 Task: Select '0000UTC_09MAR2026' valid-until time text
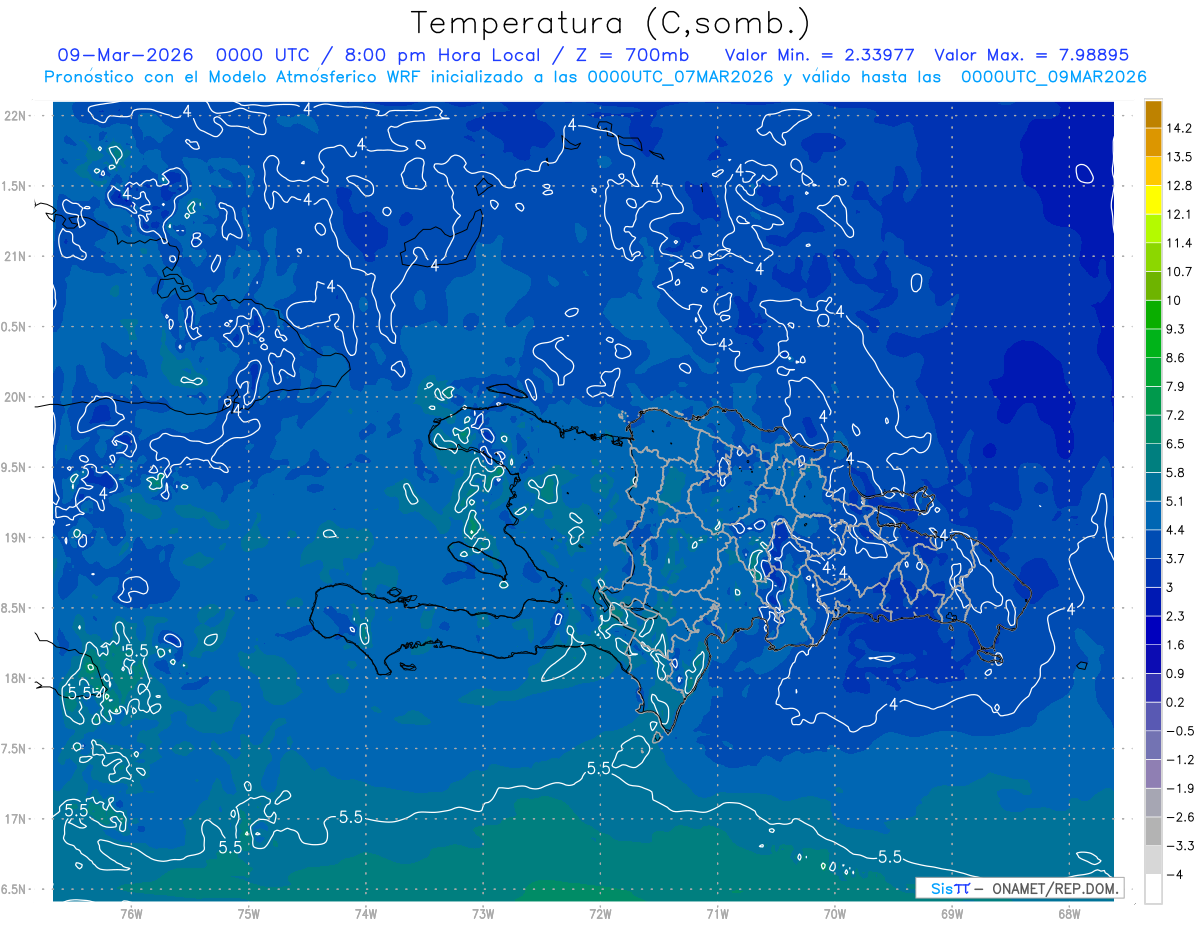coord(1053,77)
